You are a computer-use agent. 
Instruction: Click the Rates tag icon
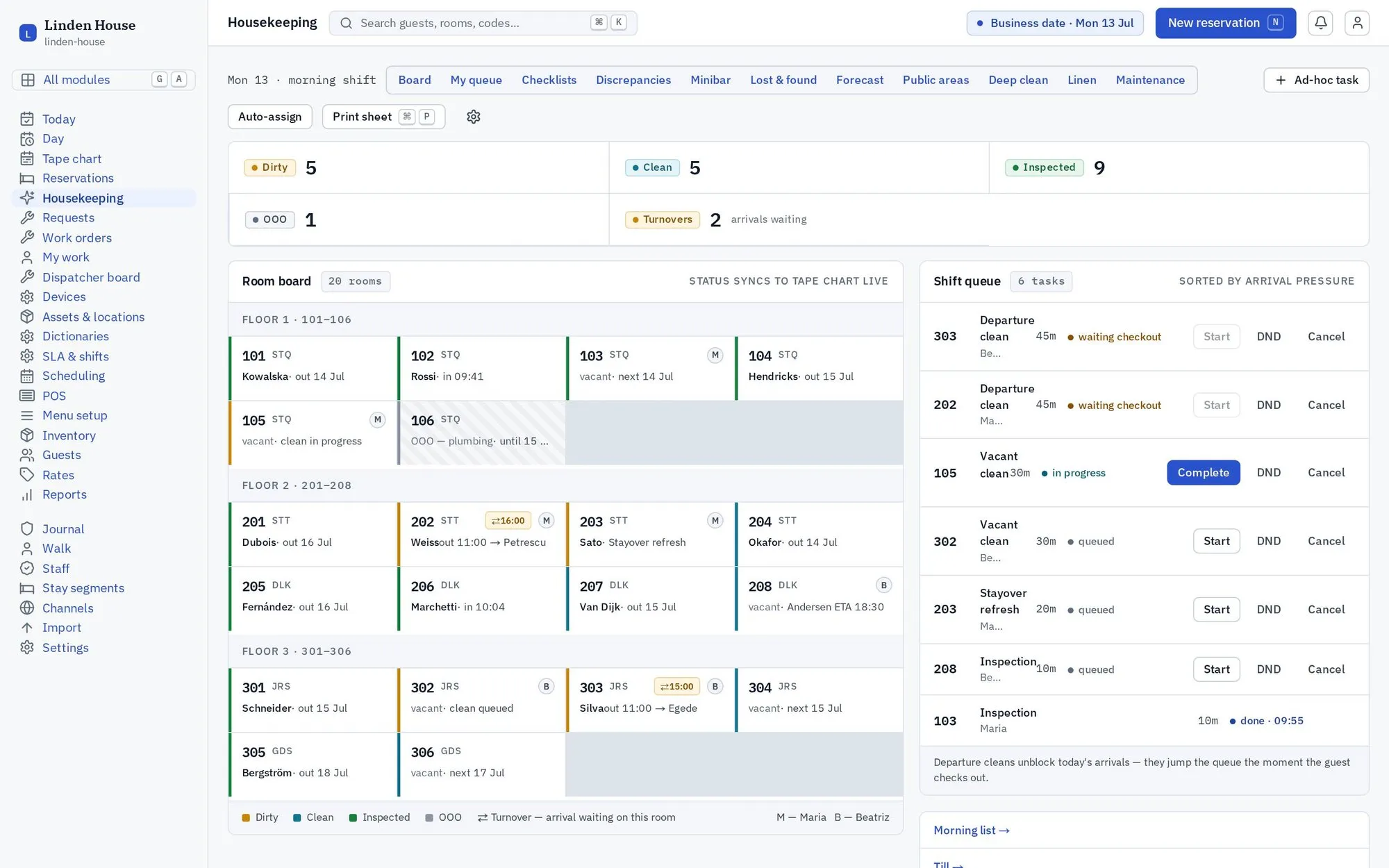[x=27, y=475]
